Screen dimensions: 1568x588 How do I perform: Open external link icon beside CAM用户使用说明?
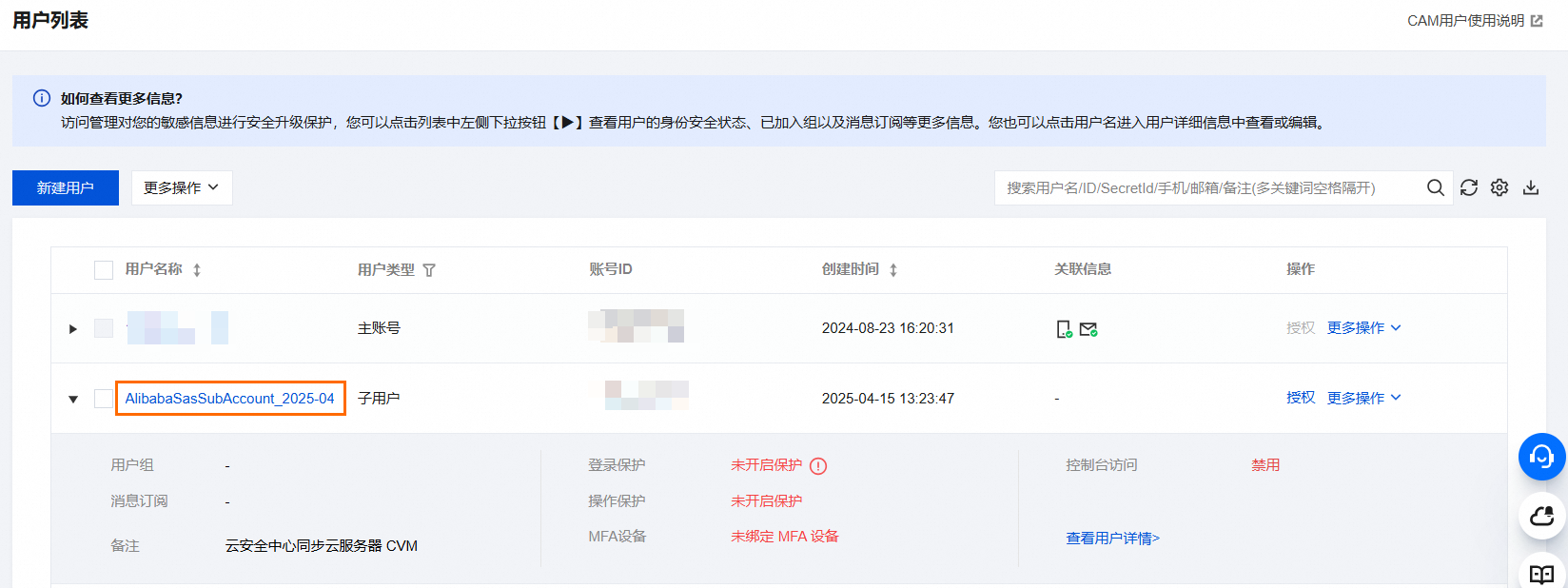(1537, 21)
